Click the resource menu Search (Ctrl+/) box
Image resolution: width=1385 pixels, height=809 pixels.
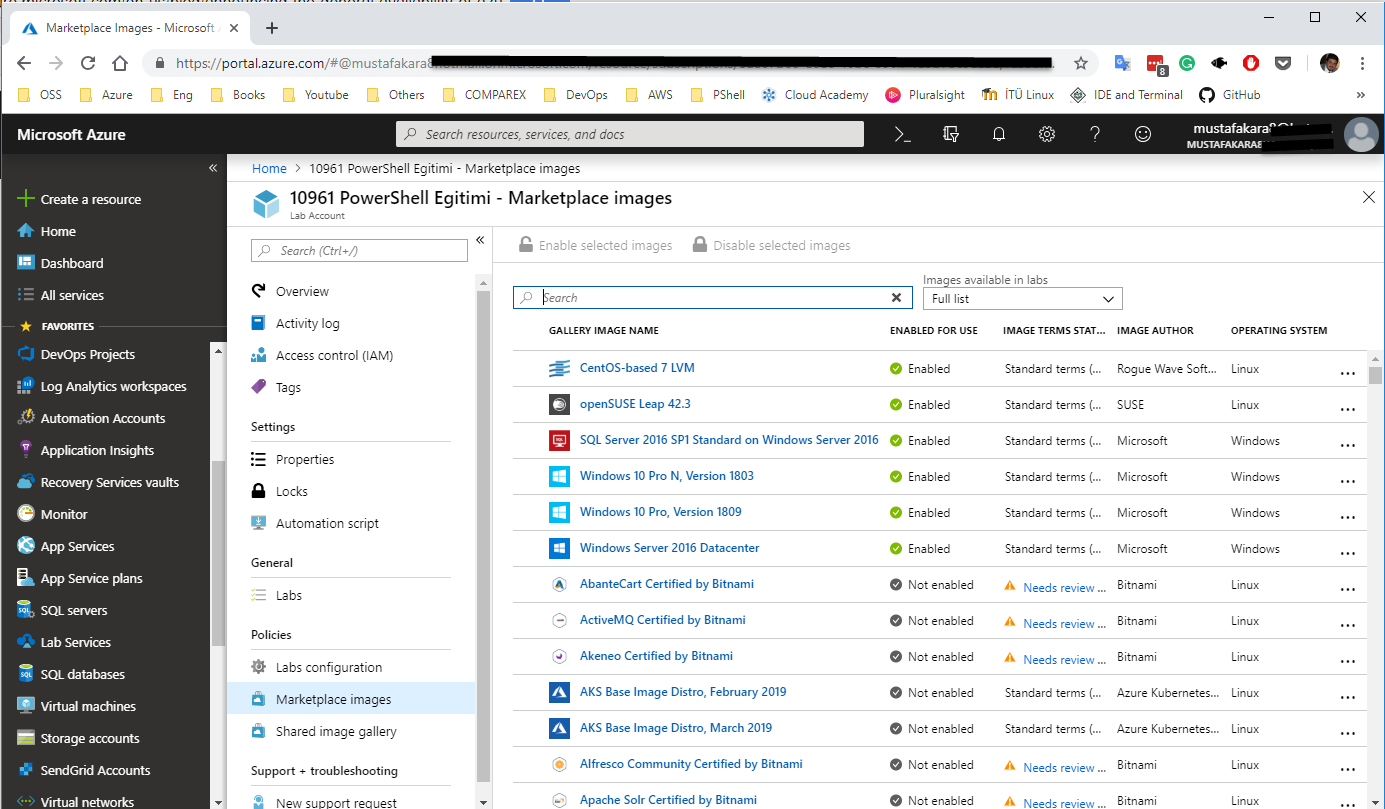point(359,251)
